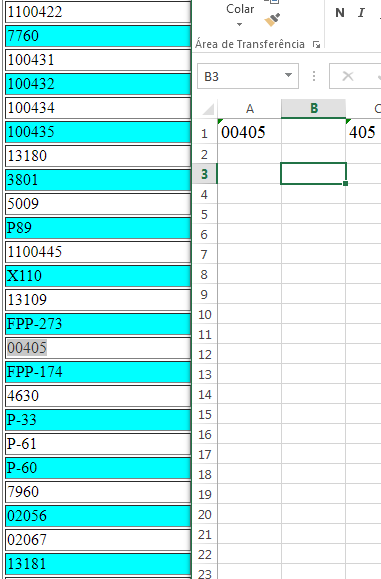Click the fill handle of cell B3

tap(346, 184)
